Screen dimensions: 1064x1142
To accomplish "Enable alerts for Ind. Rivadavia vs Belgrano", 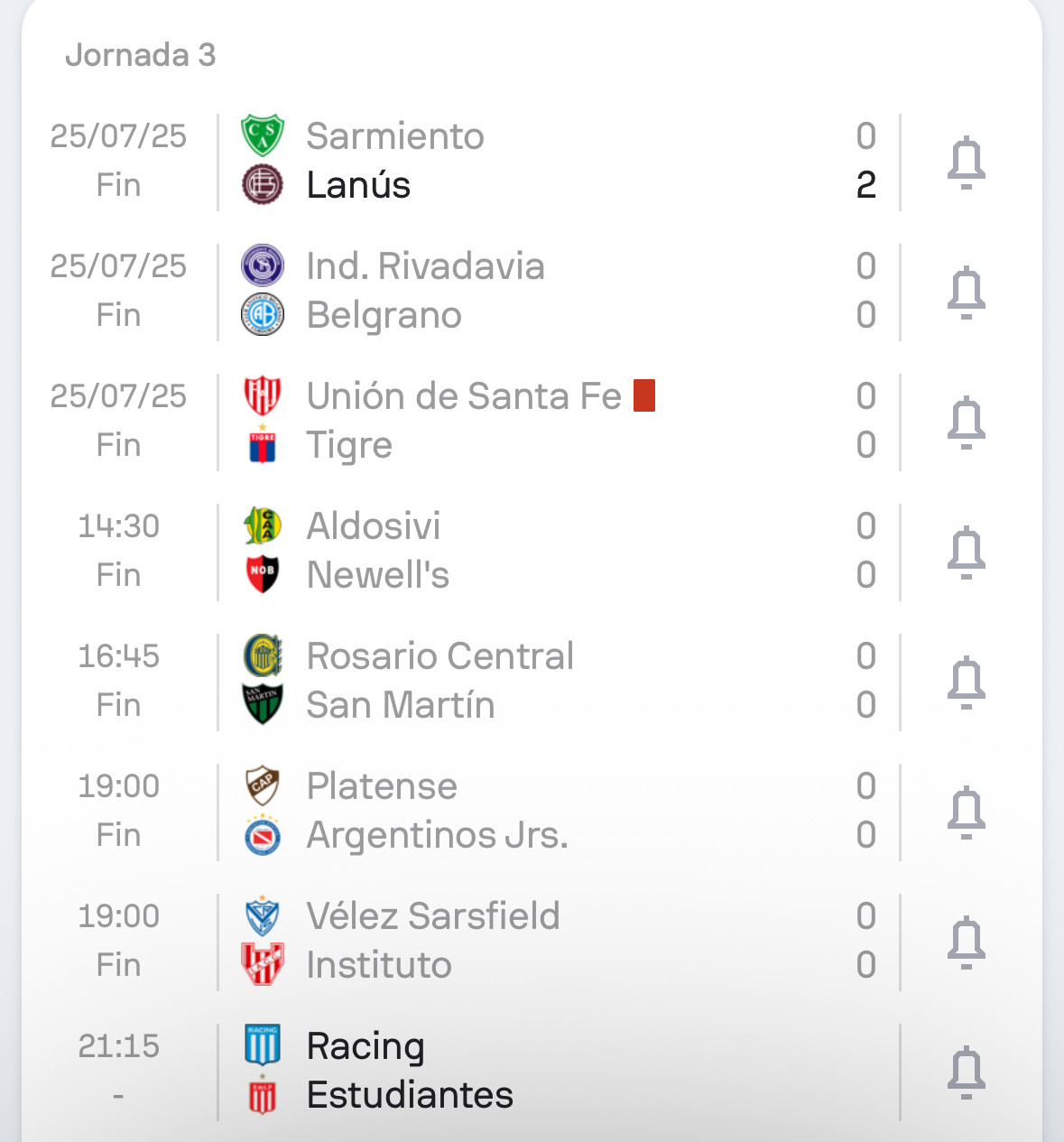I will [x=966, y=292].
